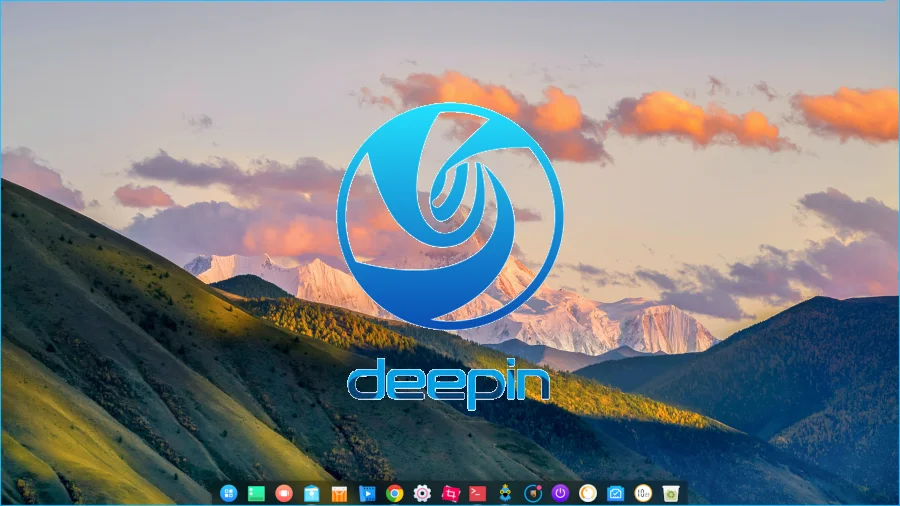Open the Trash bin in dock
Screen dimensions: 900x506
[670, 493]
